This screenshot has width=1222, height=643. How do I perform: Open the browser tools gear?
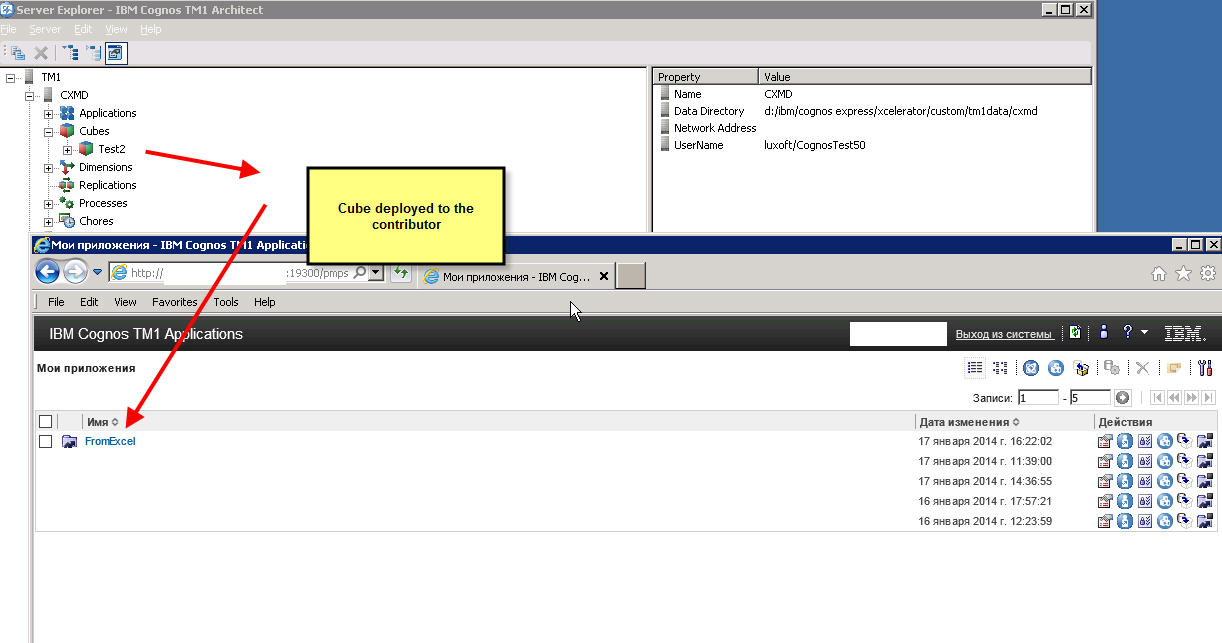coord(1207,273)
